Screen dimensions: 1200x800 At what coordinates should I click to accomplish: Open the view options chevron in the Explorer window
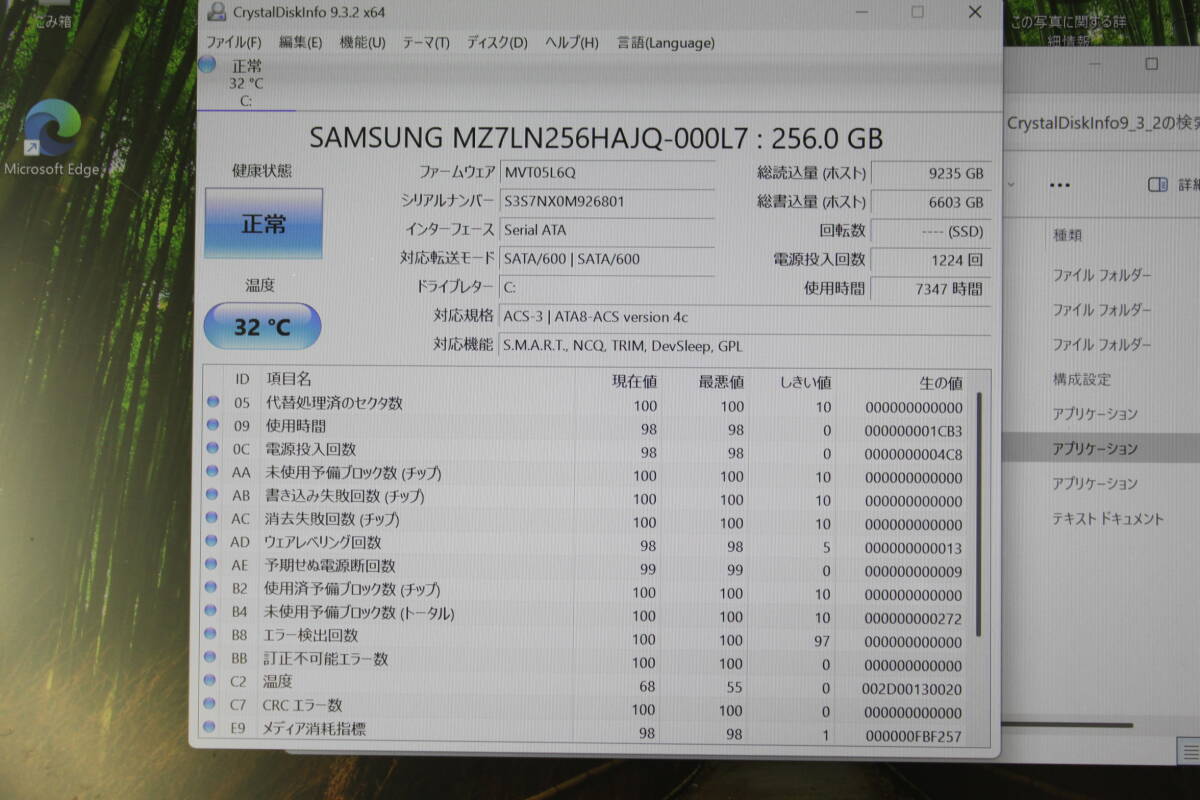coord(1013,185)
